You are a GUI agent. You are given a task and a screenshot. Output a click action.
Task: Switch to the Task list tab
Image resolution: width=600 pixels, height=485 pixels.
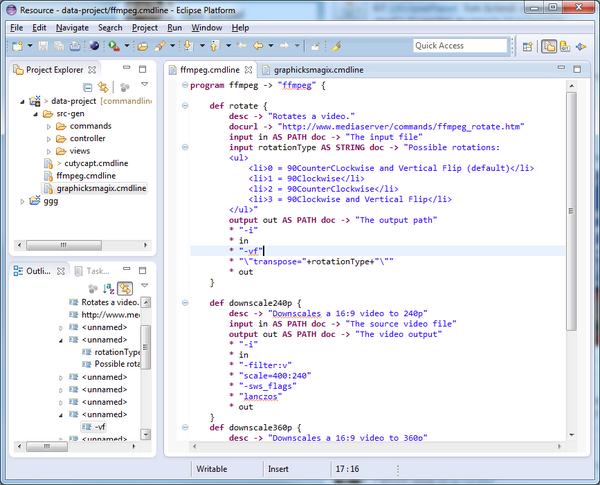click(x=92, y=271)
